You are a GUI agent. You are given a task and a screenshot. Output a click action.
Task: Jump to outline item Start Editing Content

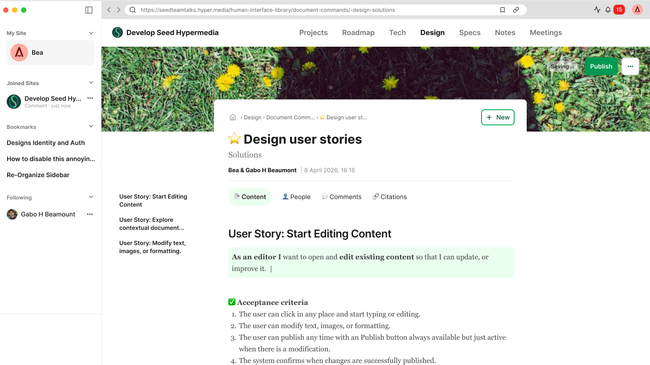point(153,200)
